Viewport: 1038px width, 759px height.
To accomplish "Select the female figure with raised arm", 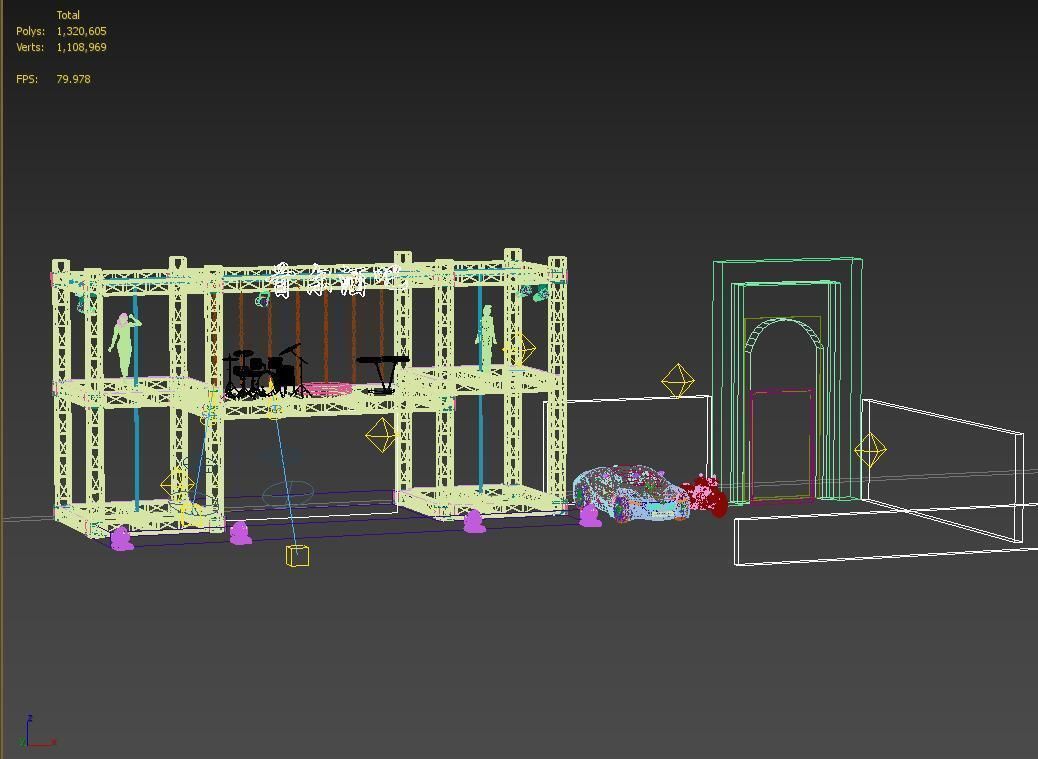I will point(124,345).
